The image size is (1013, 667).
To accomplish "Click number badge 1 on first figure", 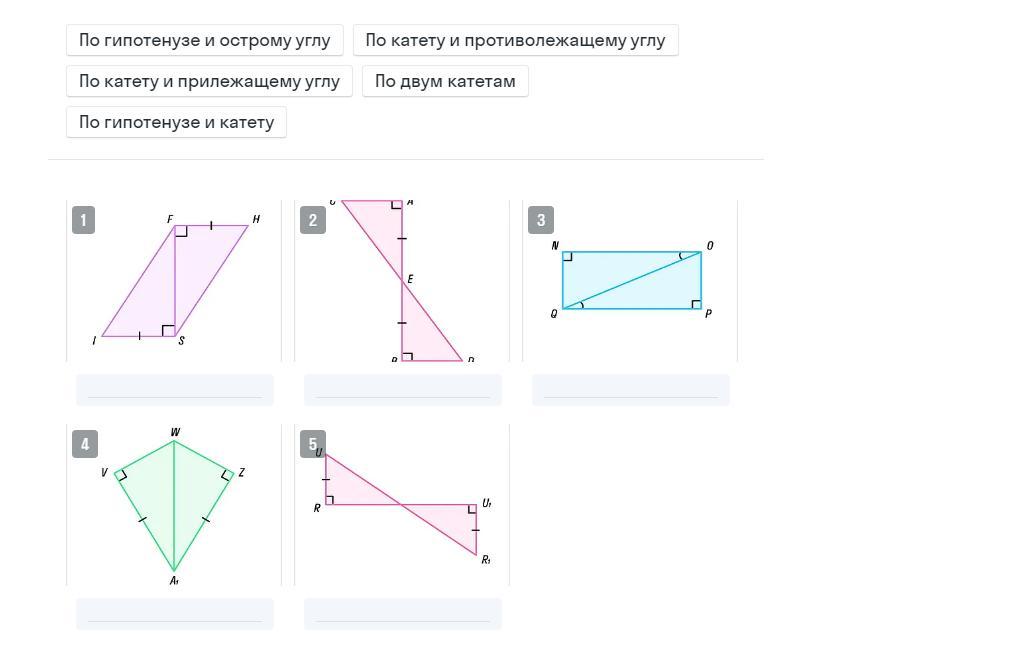I will (x=84, y=220).
